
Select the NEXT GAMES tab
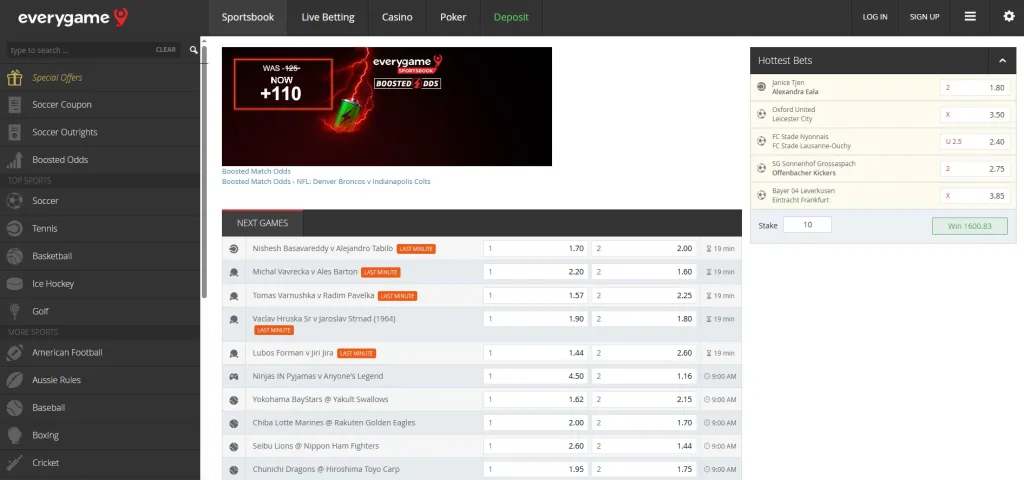tap(263, 223)
